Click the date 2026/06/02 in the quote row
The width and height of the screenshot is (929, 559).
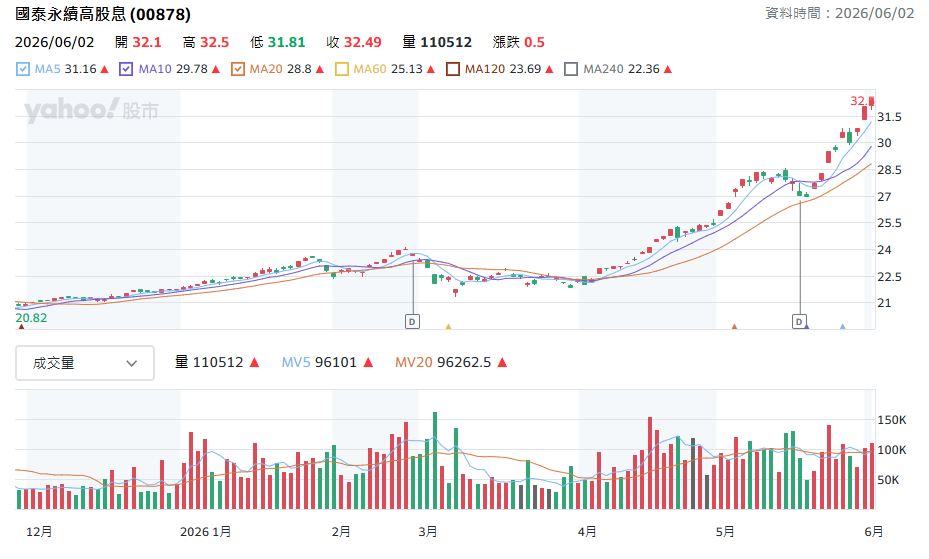coord(55,43)
